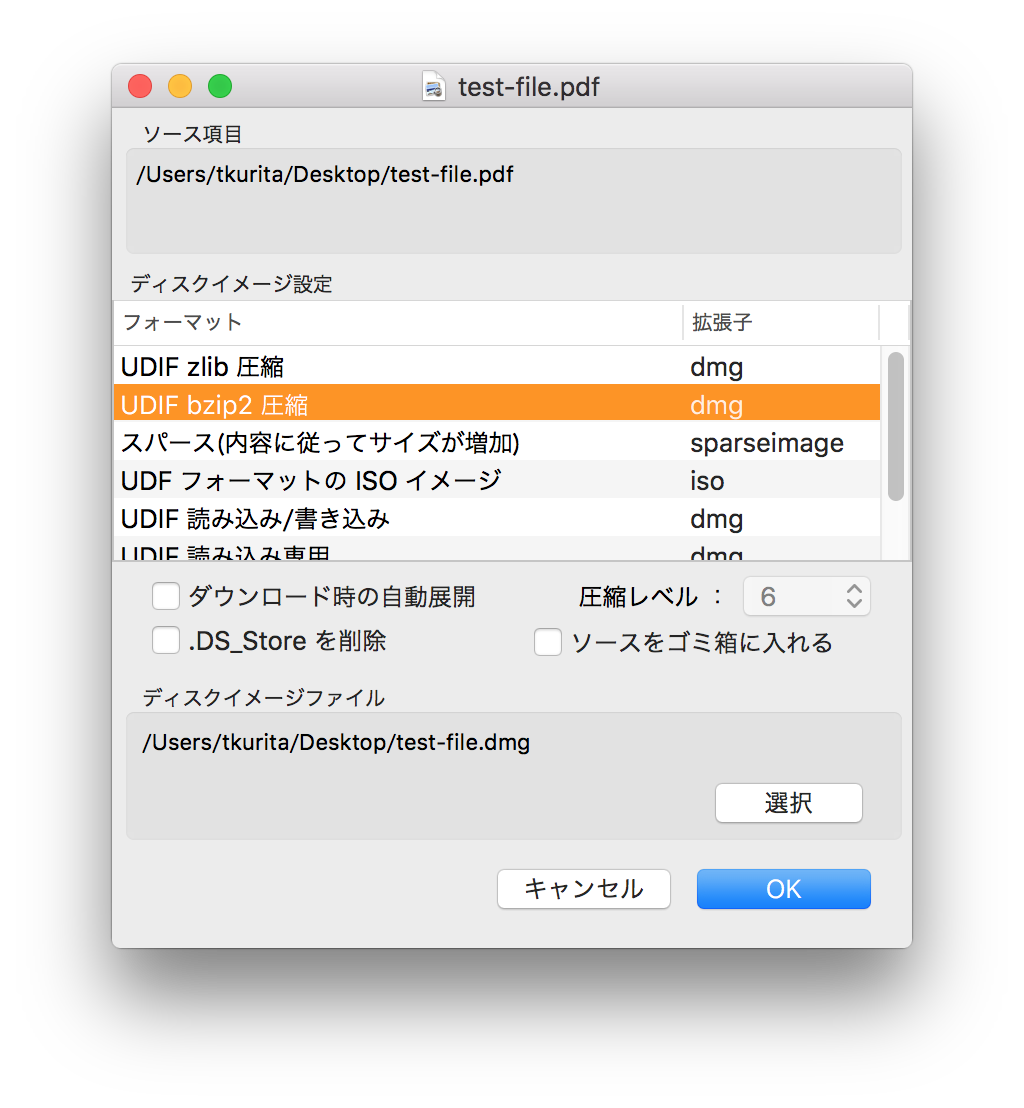
Task: Open the 圧縮レベル dropdown showing 6
Action: click(807, 597)
